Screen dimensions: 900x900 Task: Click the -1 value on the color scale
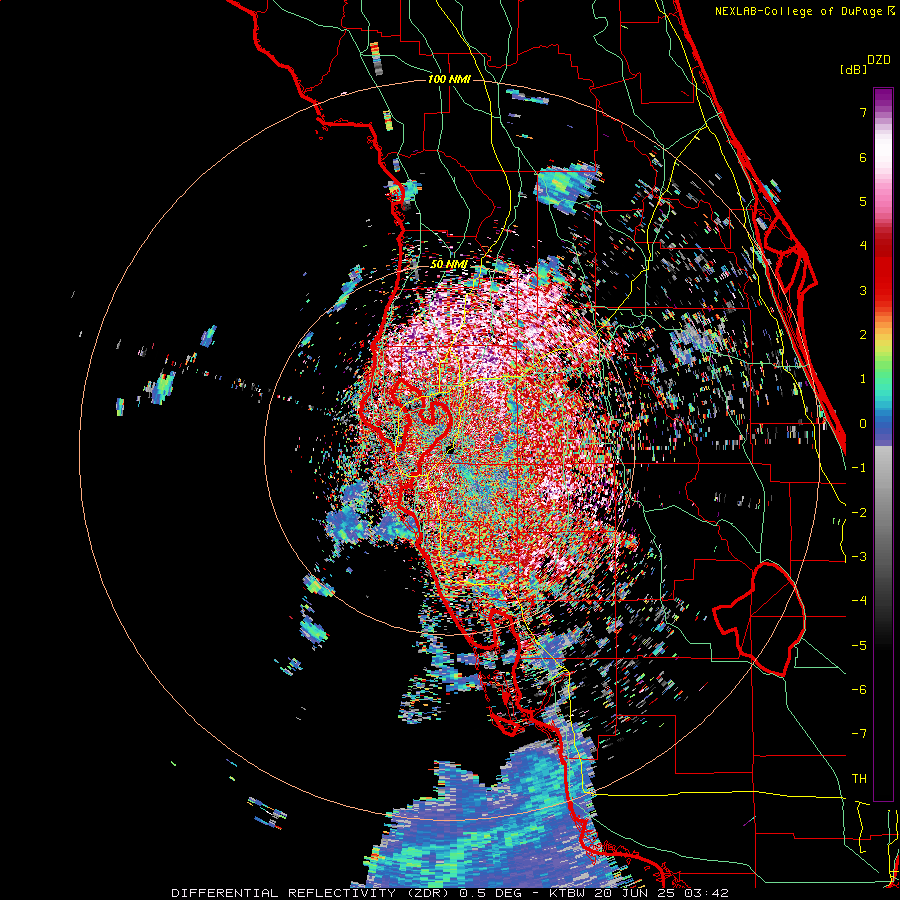859,468
